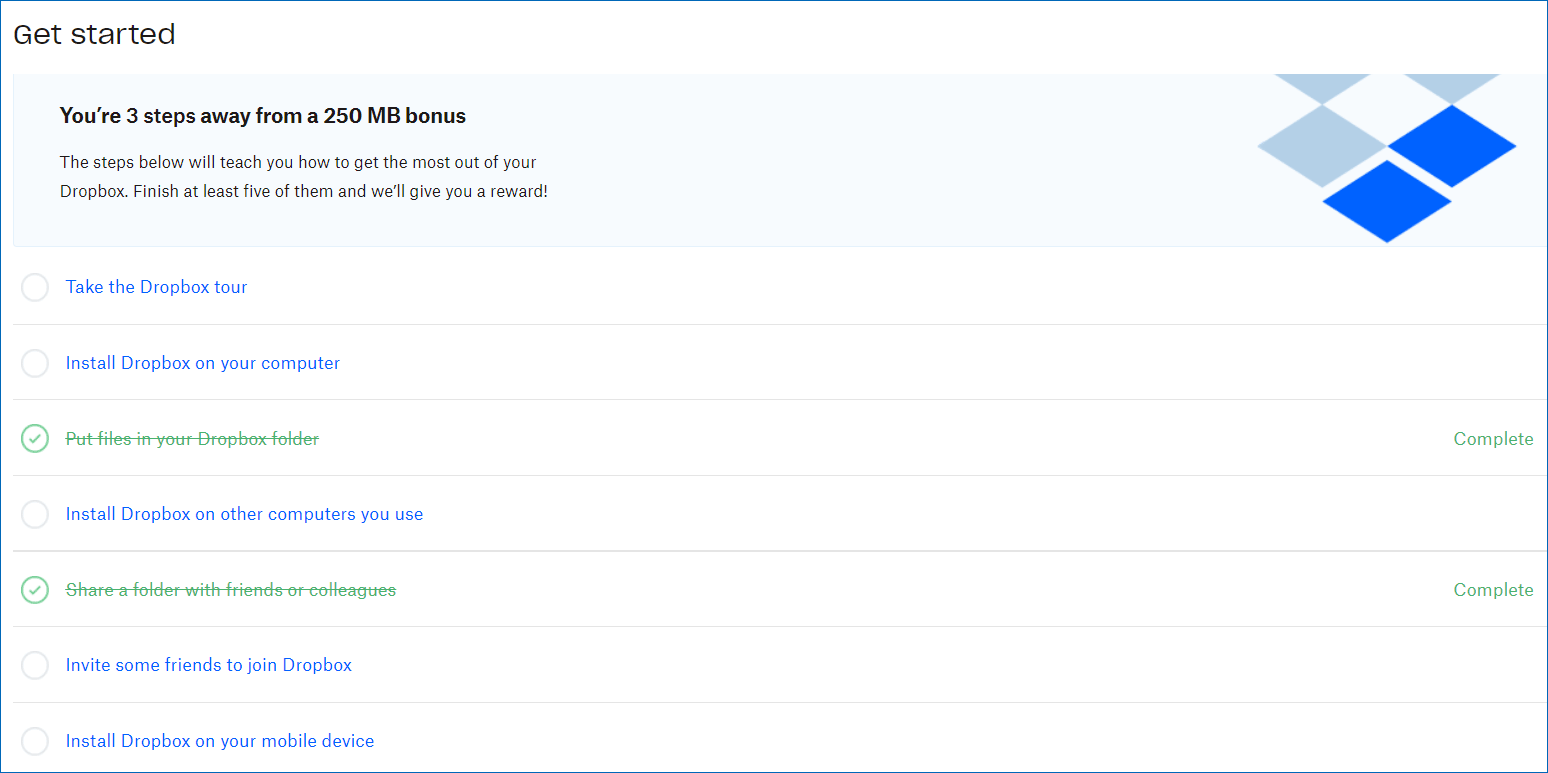Open 'Install Dropbox on other computers you use'
Viewport: 1548px width, 773px height.
coord(244,514)
